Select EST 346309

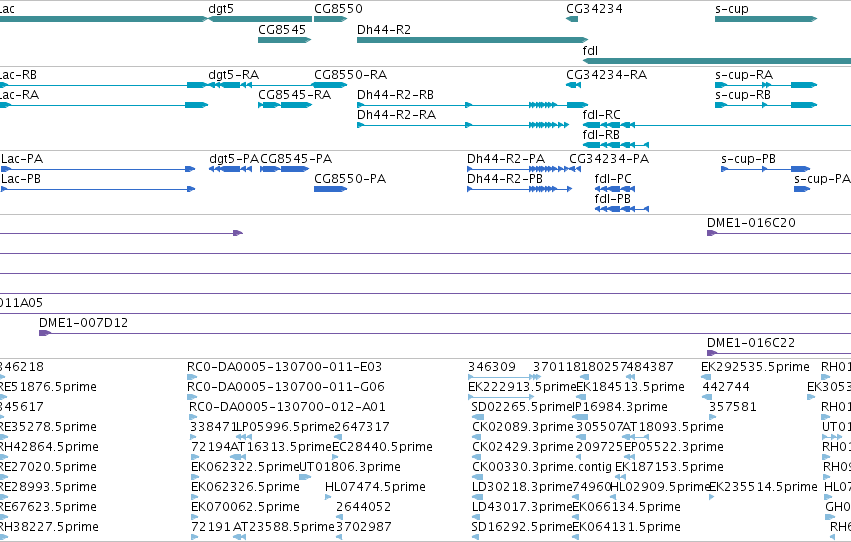[492, 367]
